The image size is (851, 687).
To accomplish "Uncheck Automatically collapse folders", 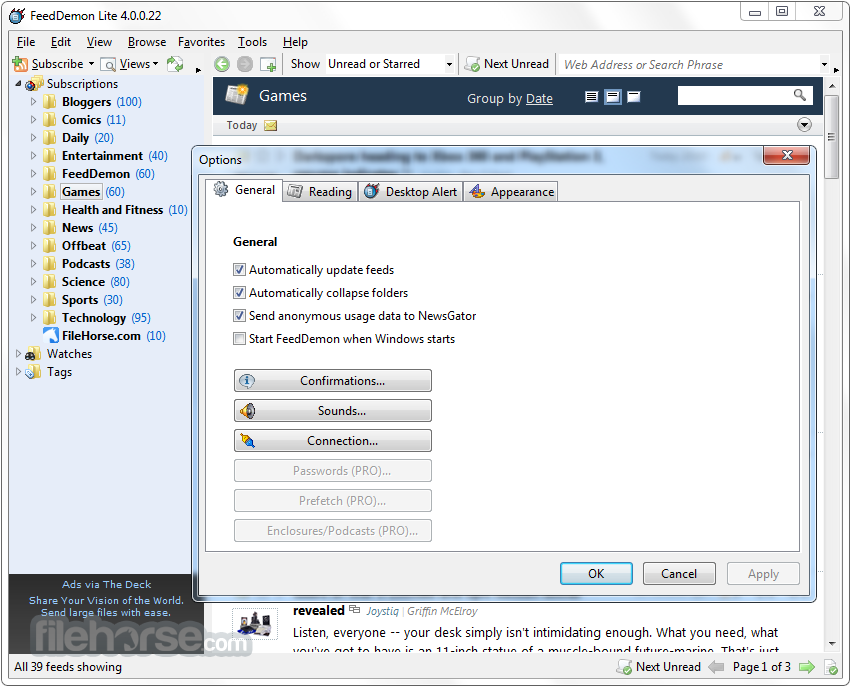I will (x=239, y=292).
